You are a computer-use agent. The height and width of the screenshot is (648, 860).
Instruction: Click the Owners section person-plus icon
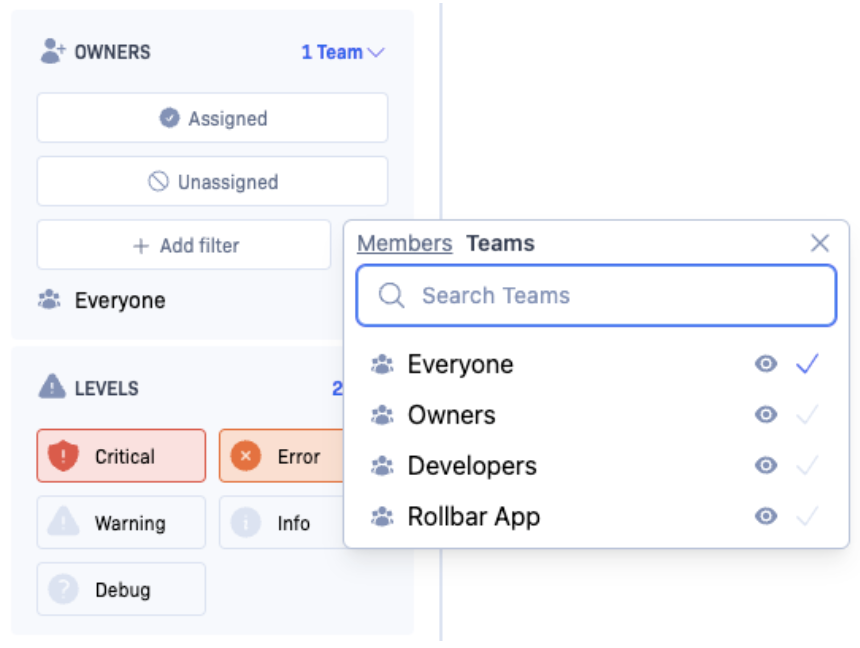(x=53, y=51)
